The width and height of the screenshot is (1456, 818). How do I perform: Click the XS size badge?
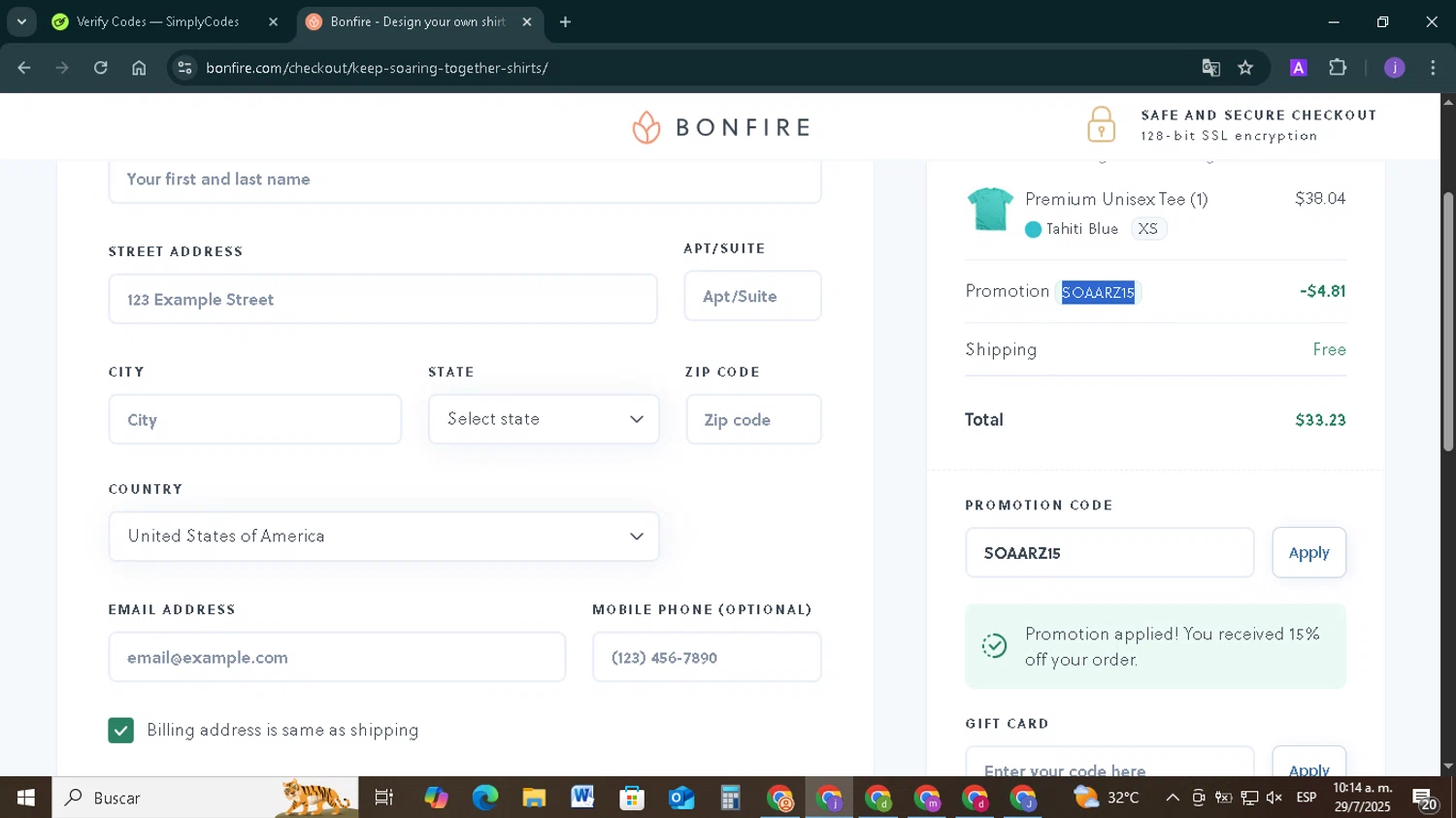point(1147,229)
